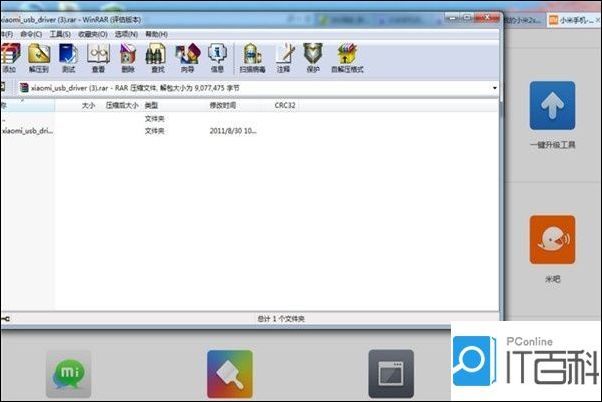Open the Tools (工具) menu
This screenshot has width=602, height=402.
click(60, 34)
